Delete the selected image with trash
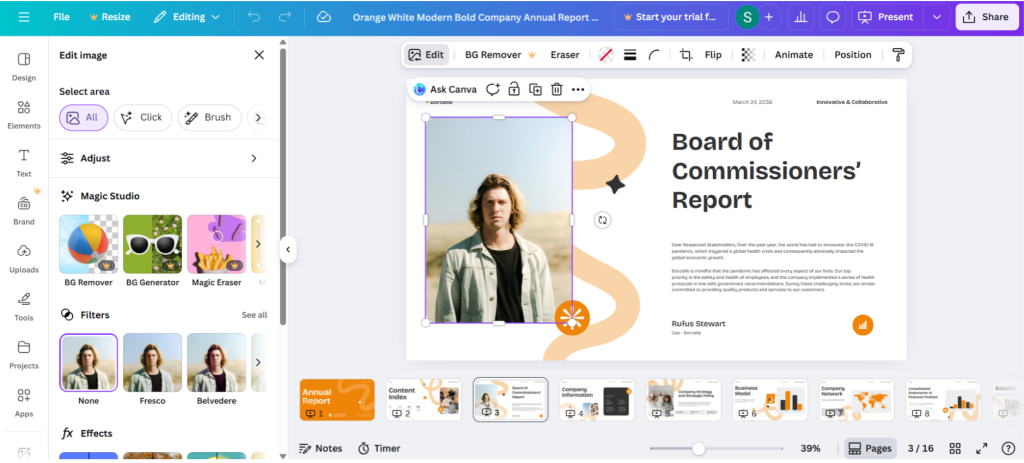 pyautogui.click(x=556, y=89)
